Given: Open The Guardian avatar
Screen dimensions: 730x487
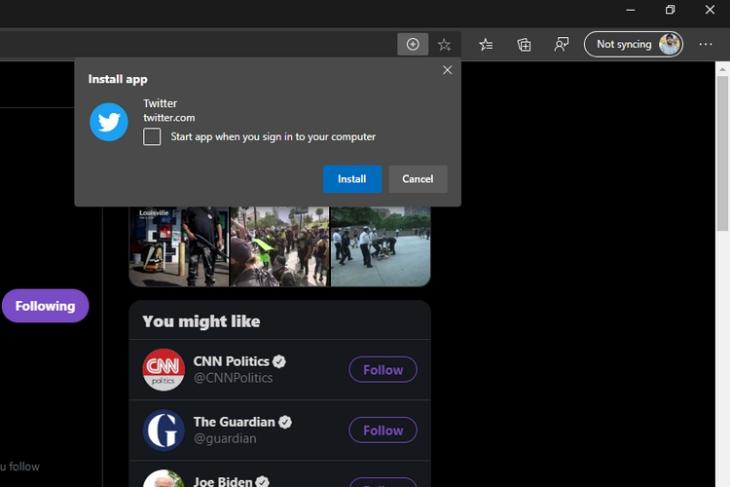Looking at the screenshot, I should (163, 430).
